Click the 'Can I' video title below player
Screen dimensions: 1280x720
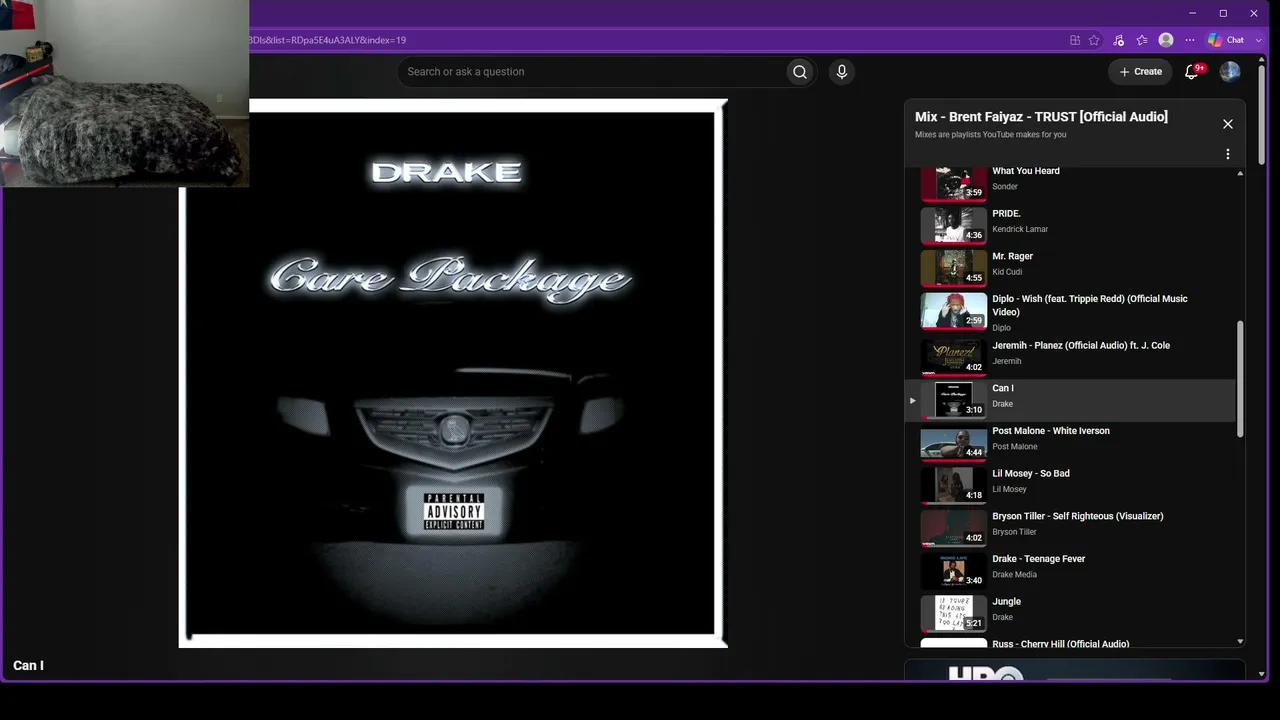coord(28,666)
